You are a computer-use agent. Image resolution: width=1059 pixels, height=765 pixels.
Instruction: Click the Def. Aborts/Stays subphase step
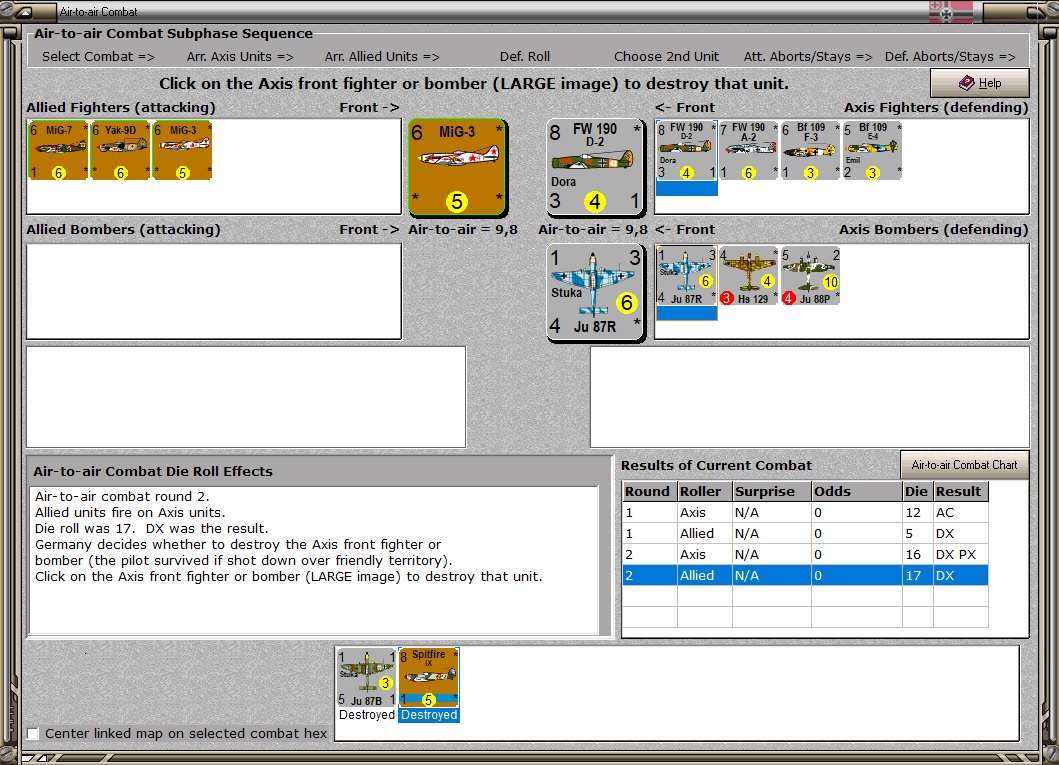(950, 57)
